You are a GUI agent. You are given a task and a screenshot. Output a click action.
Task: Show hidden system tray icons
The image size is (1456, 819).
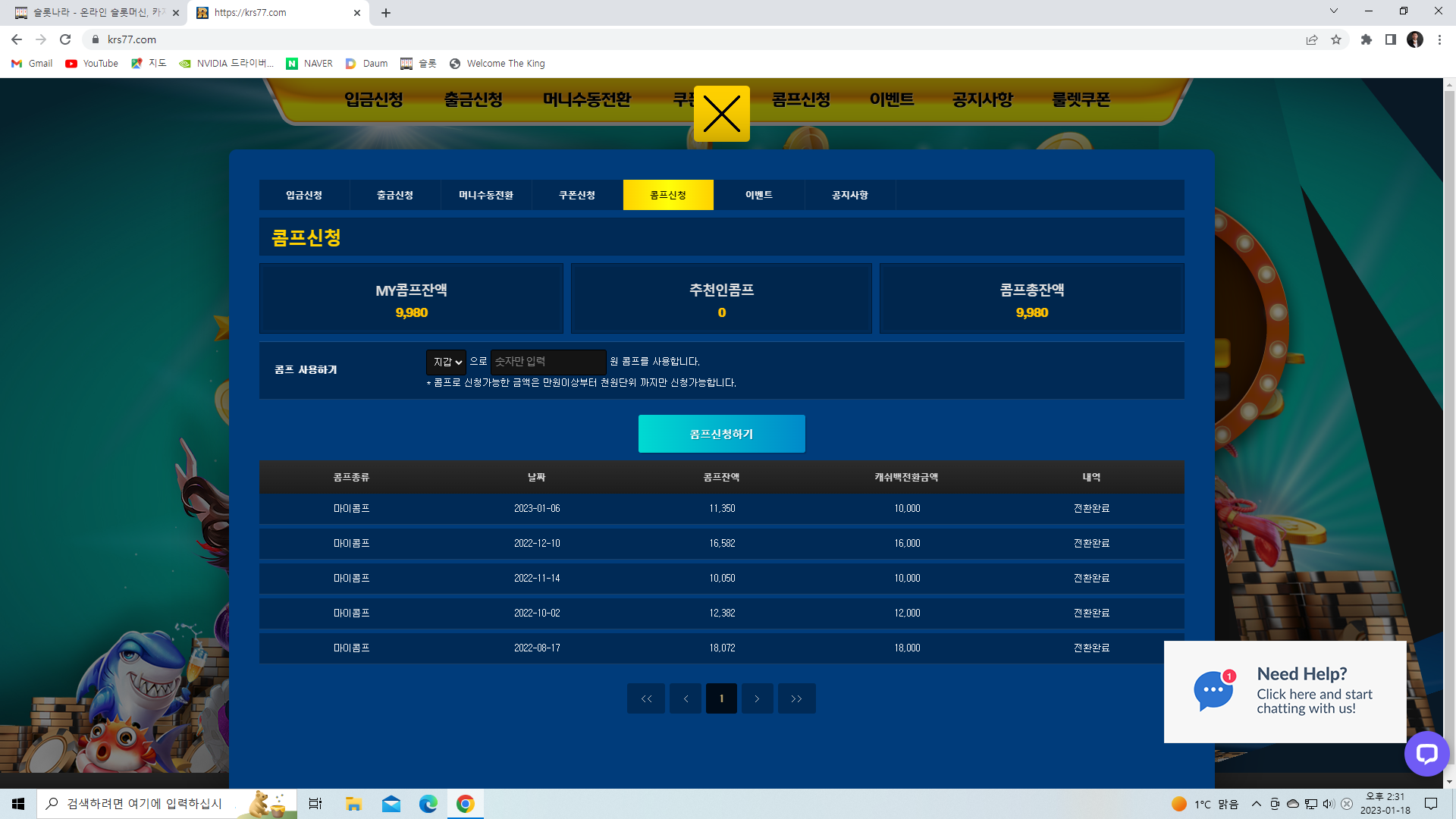1257,804
